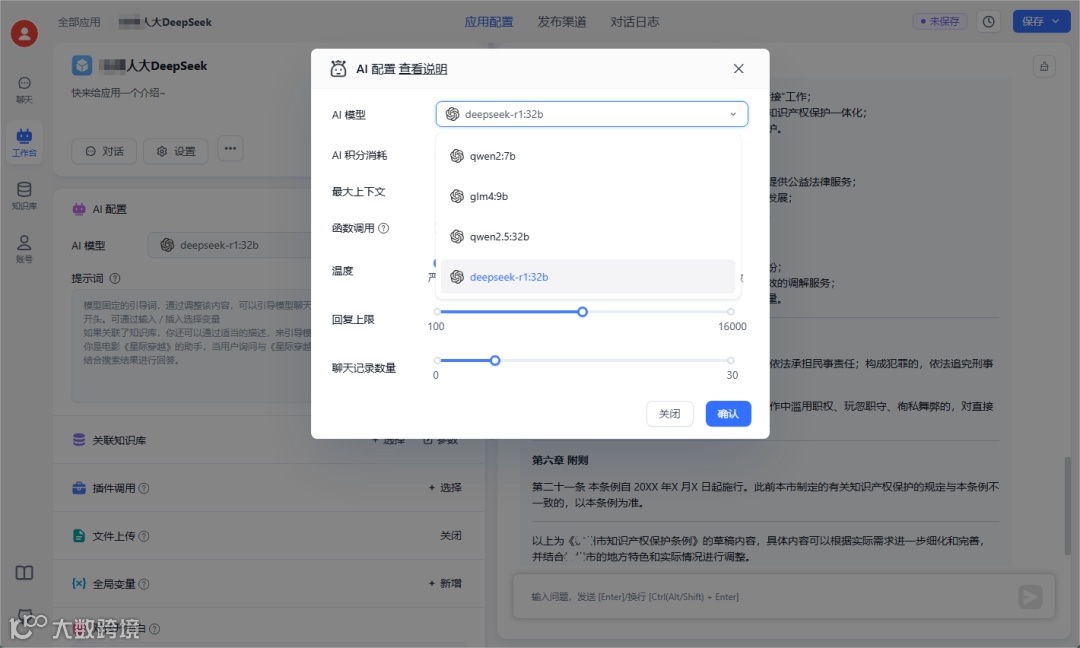This screenshot has height=648, width=1080.
Task: Click the 第六章 附则 heading text
Action: pyautogui.click(x=559, y=460)
